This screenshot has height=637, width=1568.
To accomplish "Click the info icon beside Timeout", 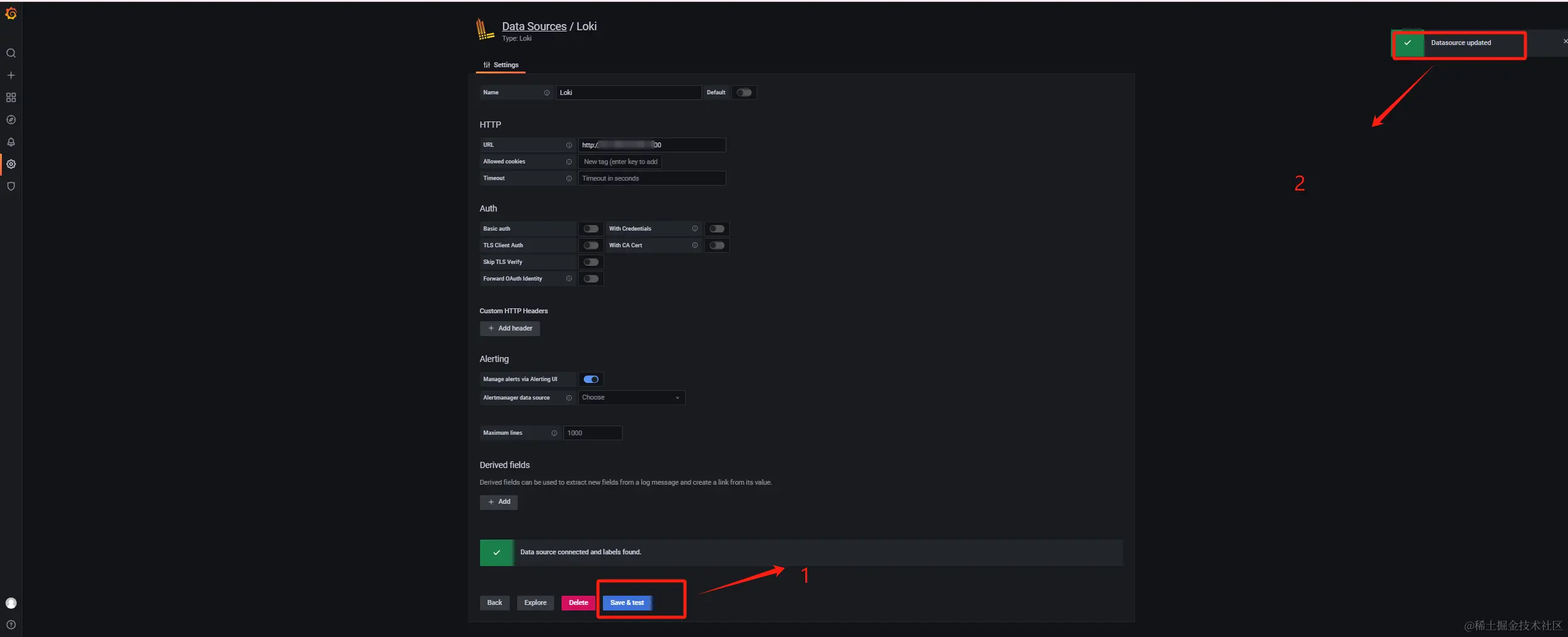I will click(x=569, y=178).
